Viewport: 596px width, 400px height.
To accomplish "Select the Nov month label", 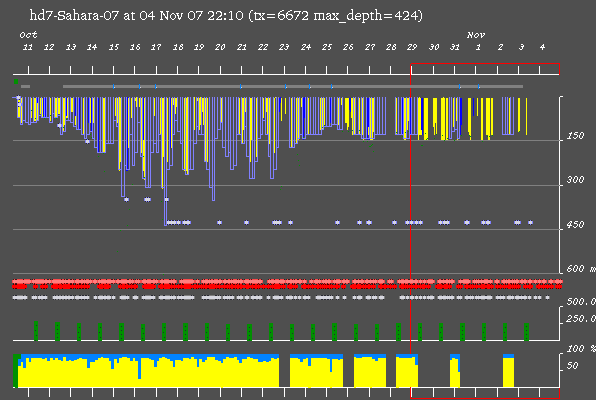I will (x=476, y=35).
